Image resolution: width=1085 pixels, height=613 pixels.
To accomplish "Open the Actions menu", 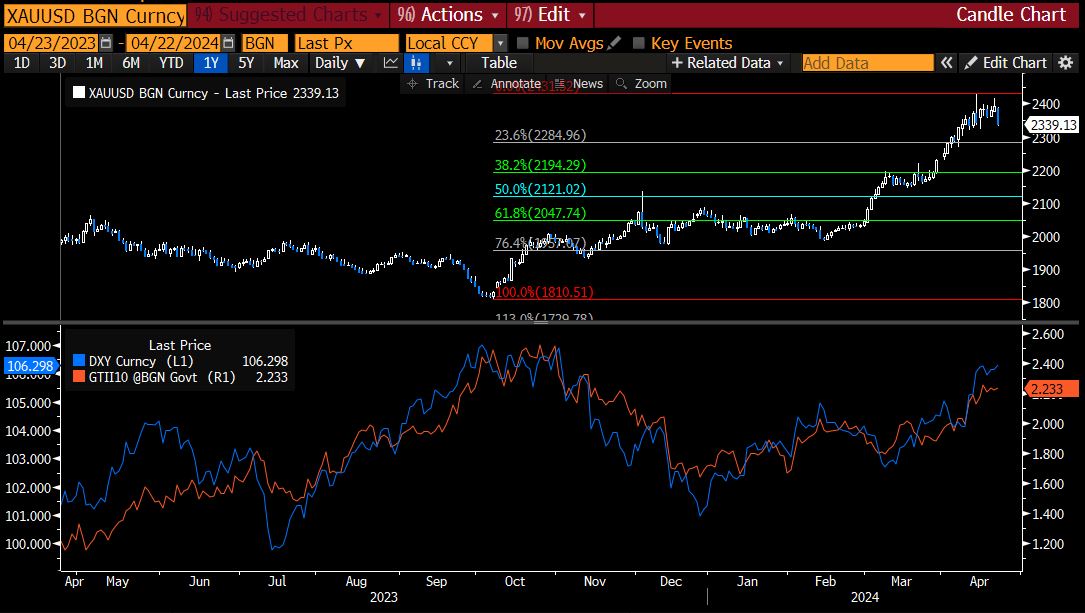I will 447,15.
